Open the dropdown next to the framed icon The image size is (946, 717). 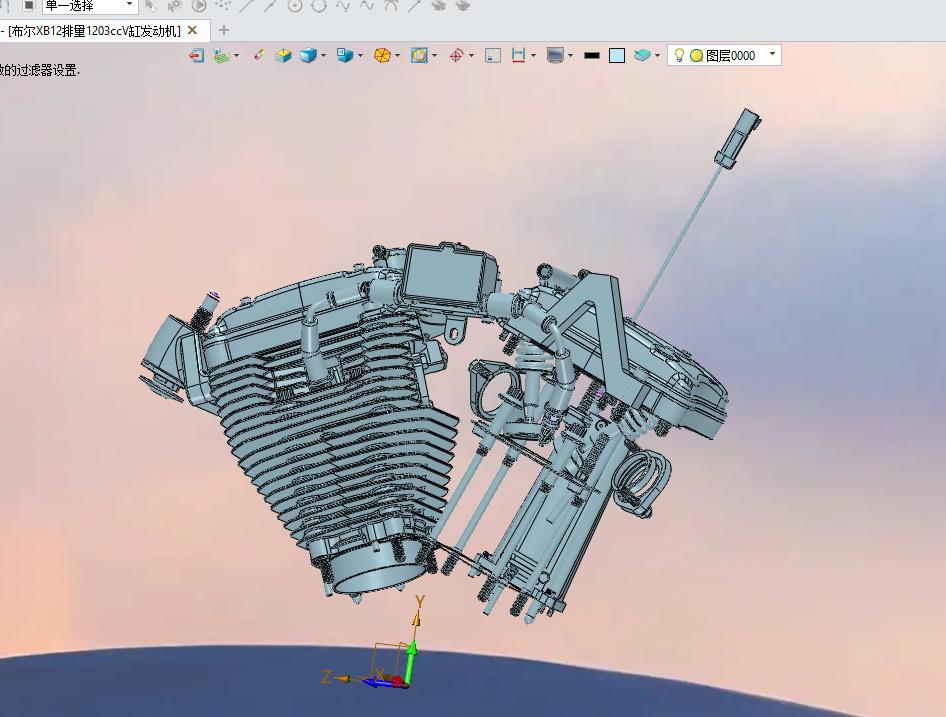coord(434,56)
